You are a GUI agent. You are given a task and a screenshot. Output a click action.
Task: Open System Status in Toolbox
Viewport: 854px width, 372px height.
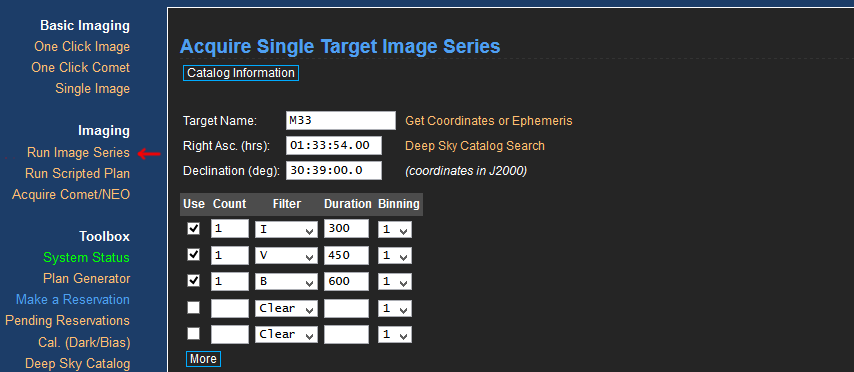87,258
